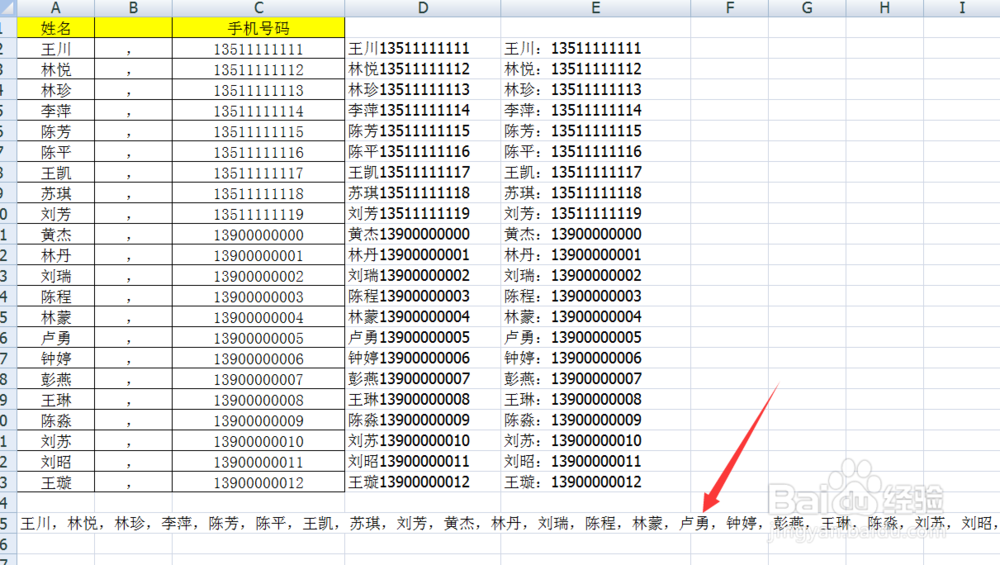Select the name cell 王川 in column A
Image resolution: width=1000 pixels, height=565 pixels.
[55, 49]
